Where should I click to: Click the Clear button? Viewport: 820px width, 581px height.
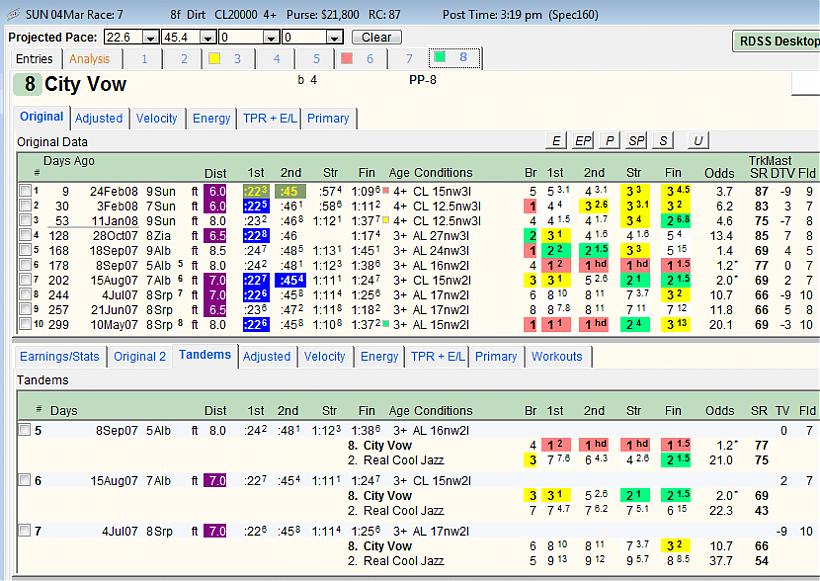click(377, 37)
